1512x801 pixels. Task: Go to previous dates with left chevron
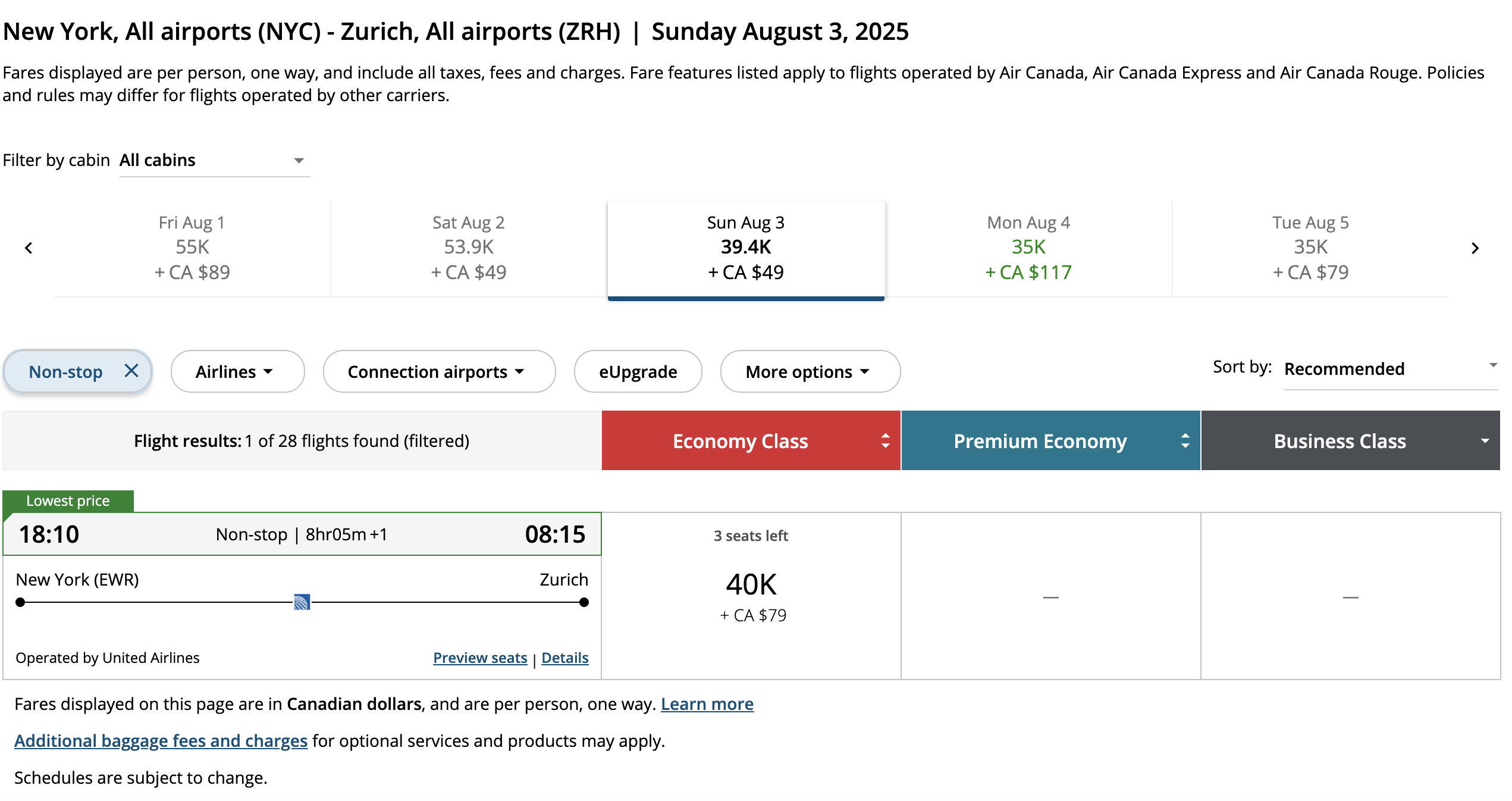(29, 248)
